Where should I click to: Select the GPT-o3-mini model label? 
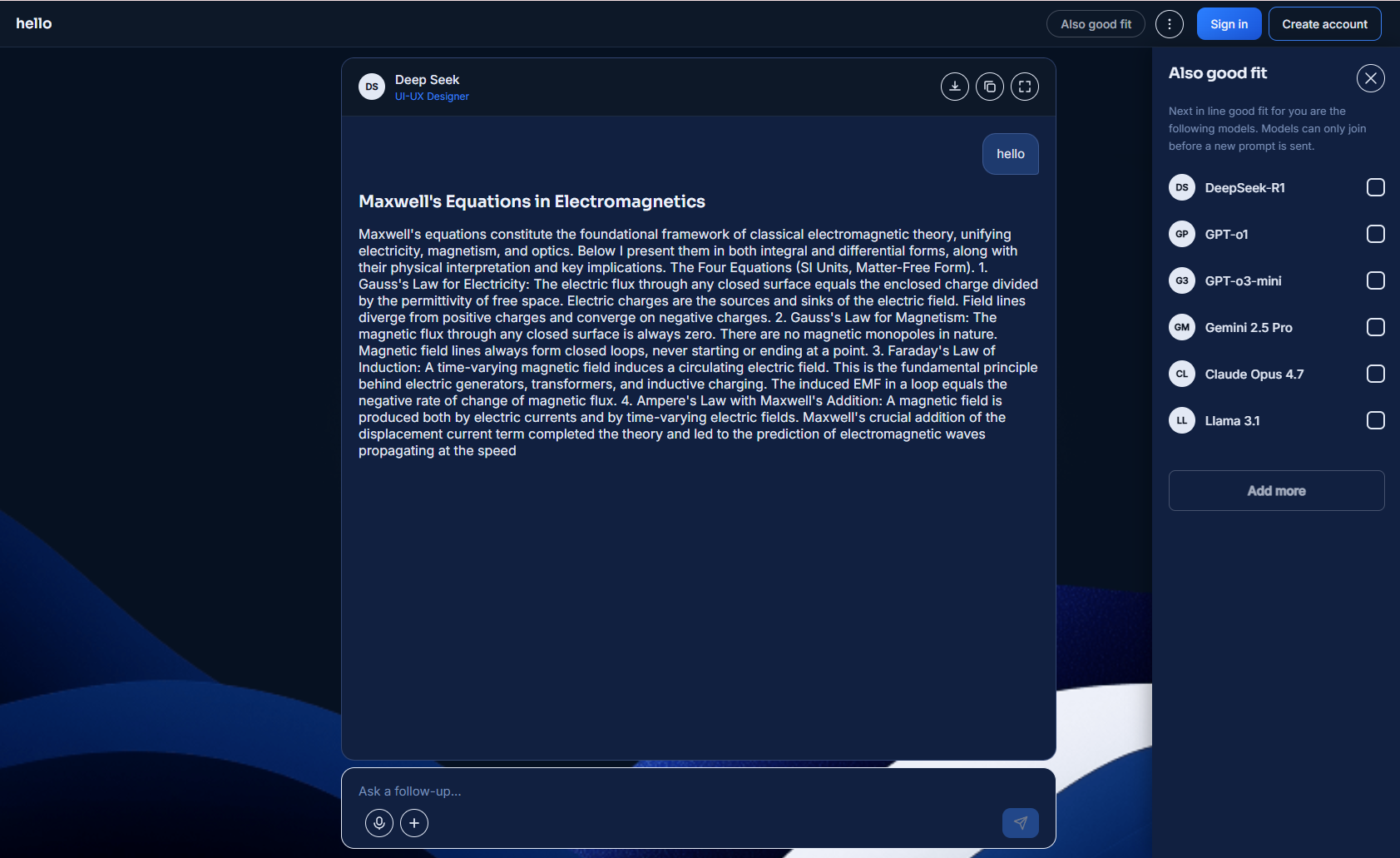click(x=1244, y=281)
